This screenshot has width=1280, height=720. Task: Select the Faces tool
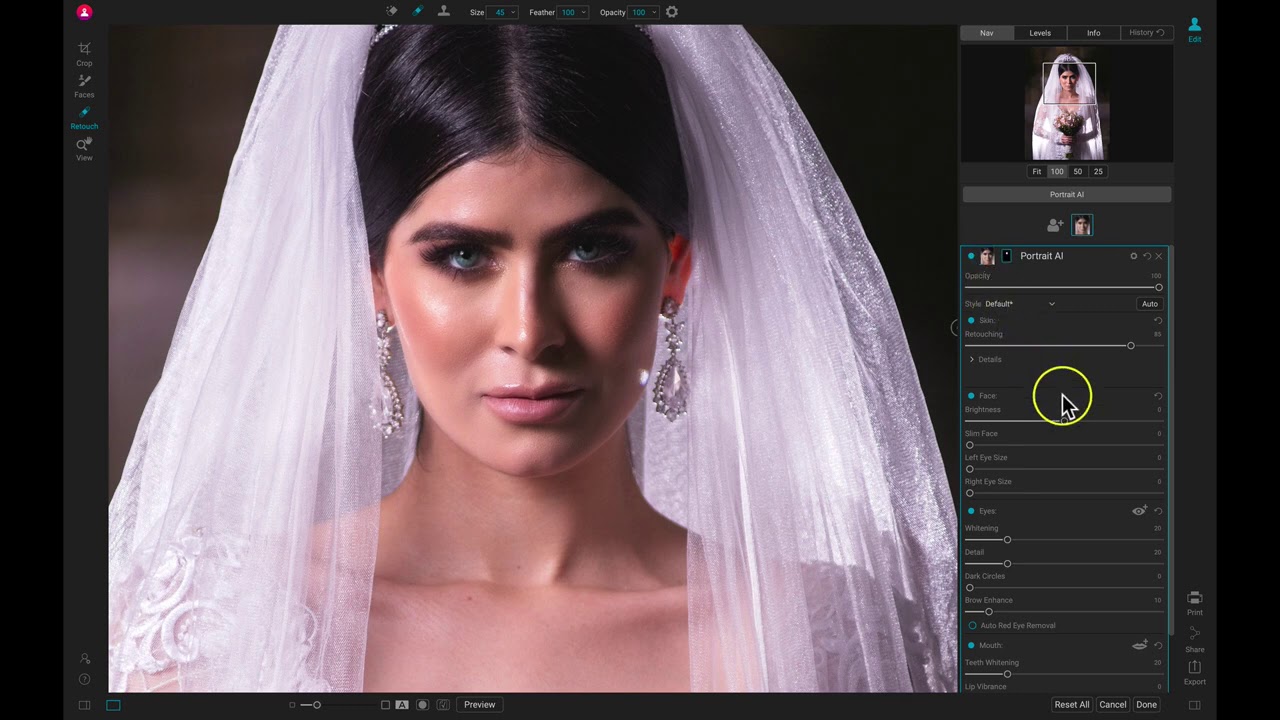point(84,86)
